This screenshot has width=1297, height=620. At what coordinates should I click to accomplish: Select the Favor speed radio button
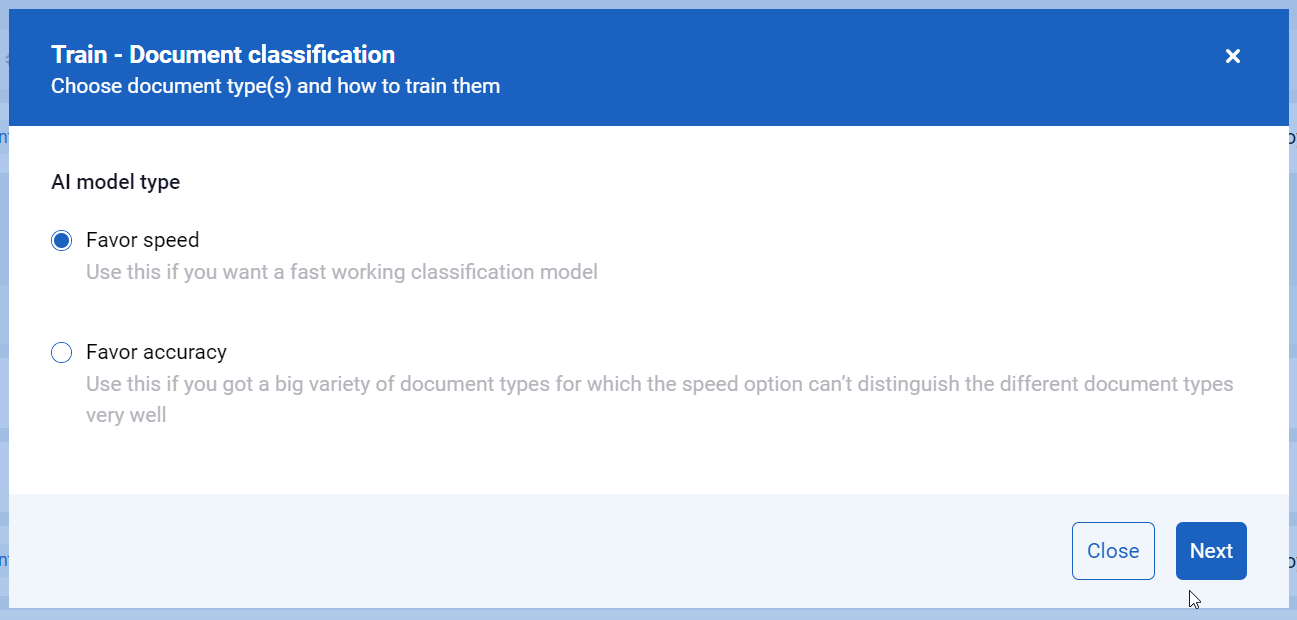[x=62, y=241]
